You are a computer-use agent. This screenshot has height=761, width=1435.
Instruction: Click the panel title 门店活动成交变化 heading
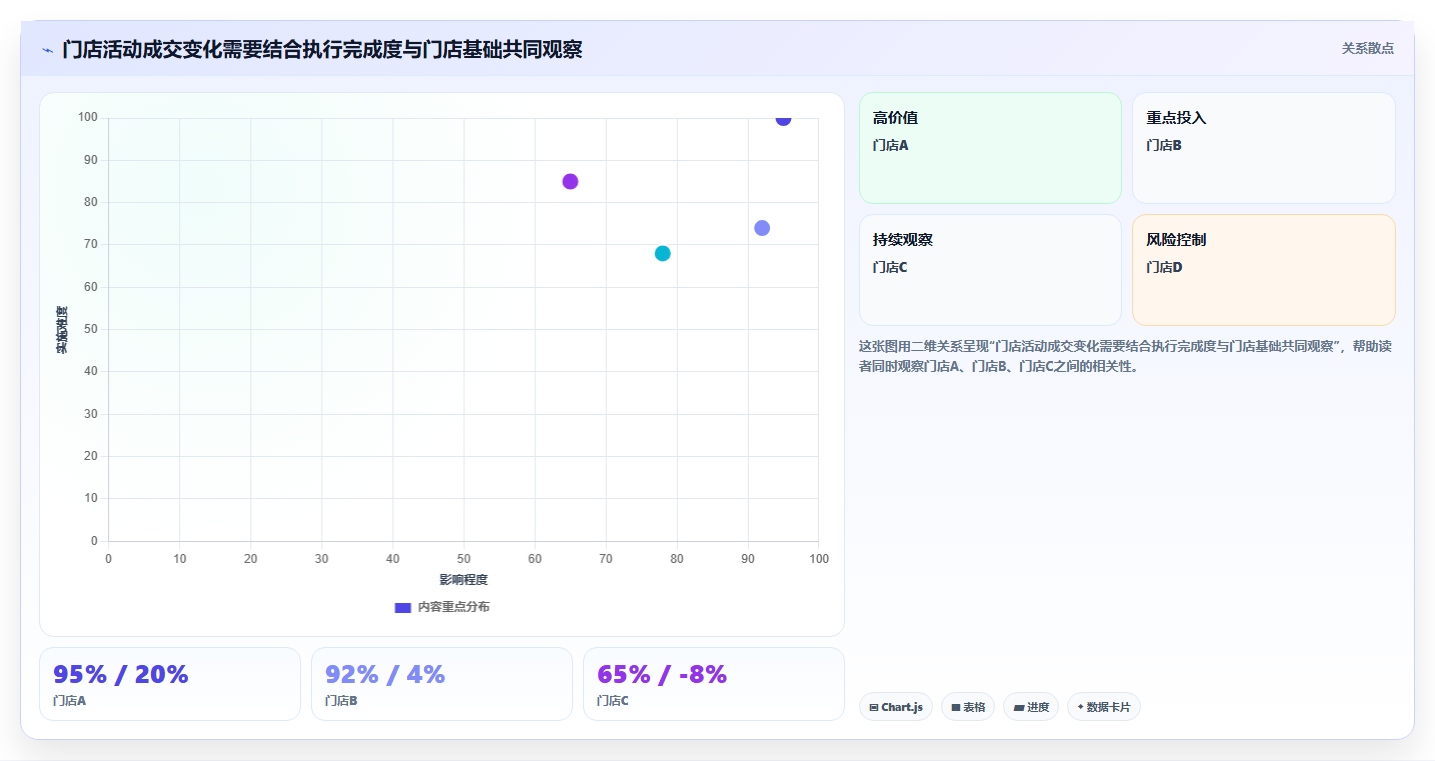coord(322,49)
